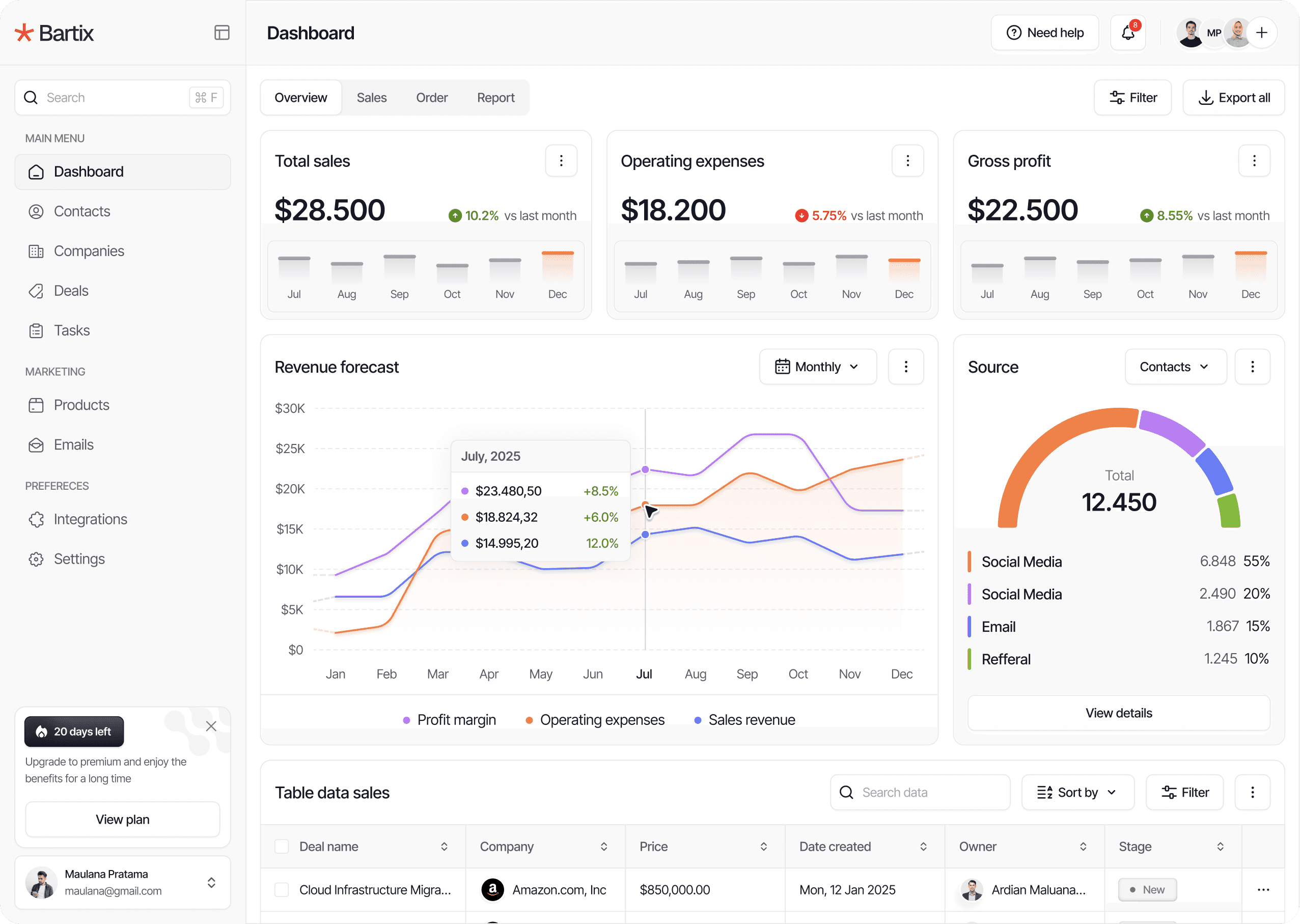Tick the Cloud Infrastructure Migration row checkbox

282,890
